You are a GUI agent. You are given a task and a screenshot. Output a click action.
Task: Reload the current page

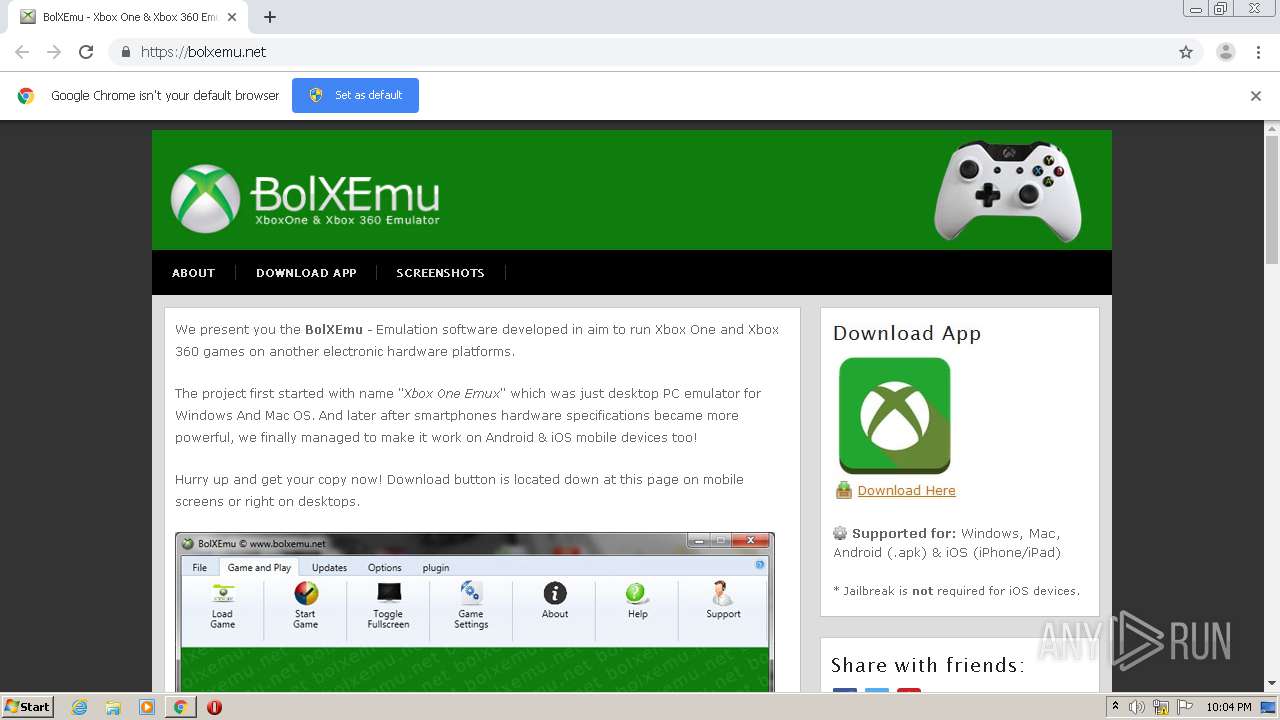click(x=86, y=52)
